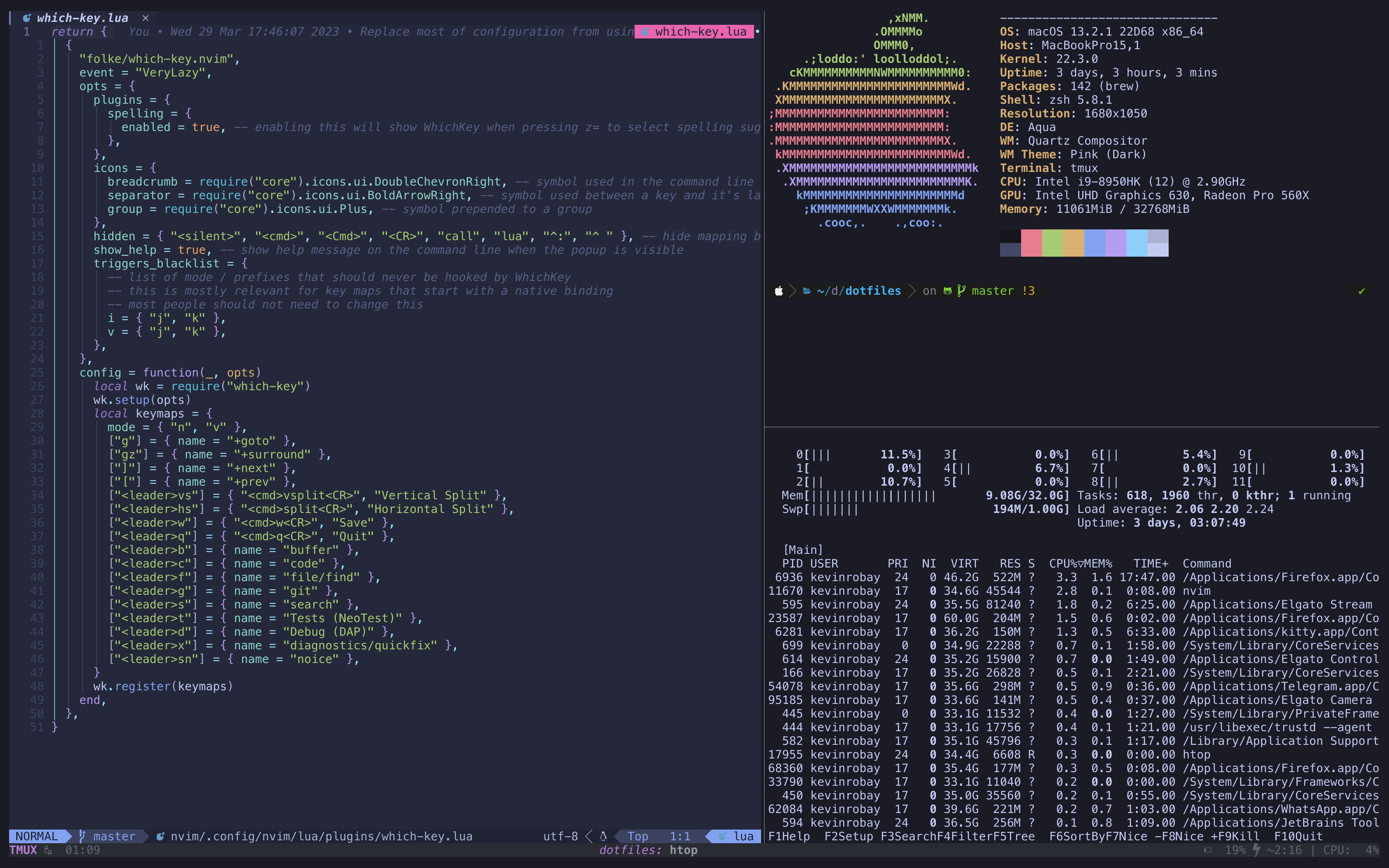Click the Lua icon on the which-key.lua buffer tab
Viewport: 1389px width, 868px height.
tap(26, 18)
